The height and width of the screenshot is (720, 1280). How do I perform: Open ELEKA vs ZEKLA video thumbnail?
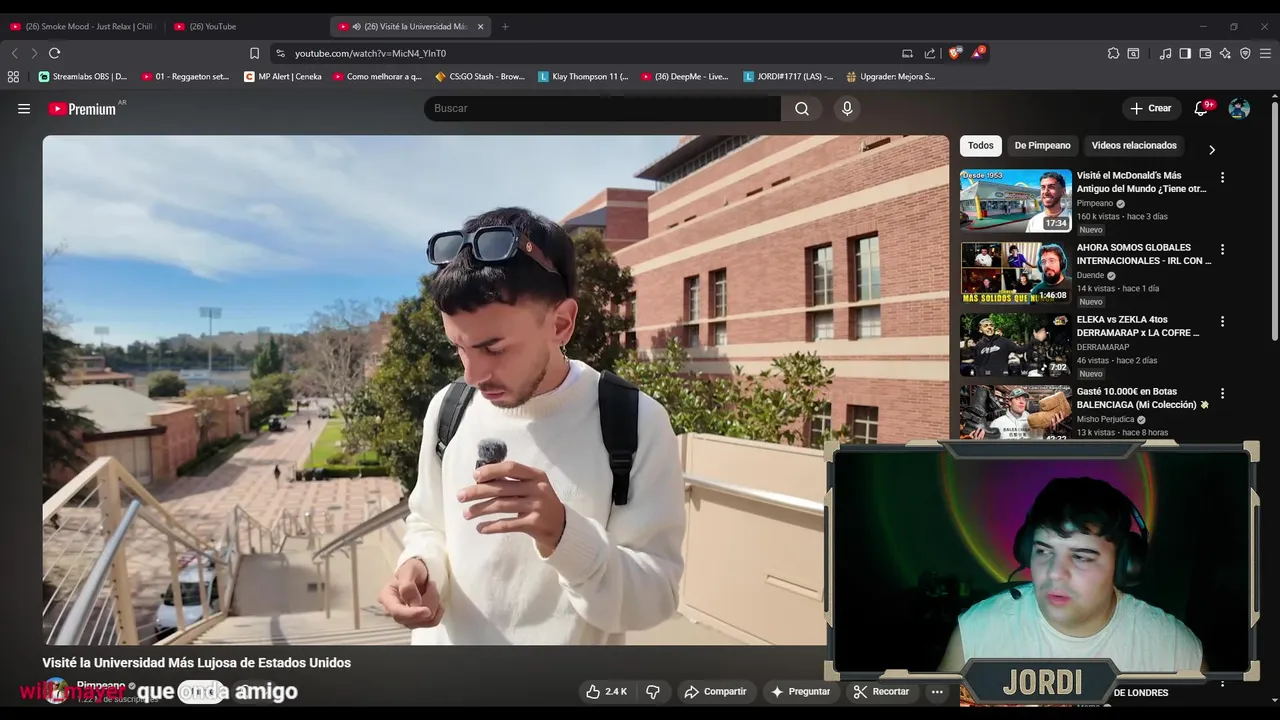(x=1015, y=345)
